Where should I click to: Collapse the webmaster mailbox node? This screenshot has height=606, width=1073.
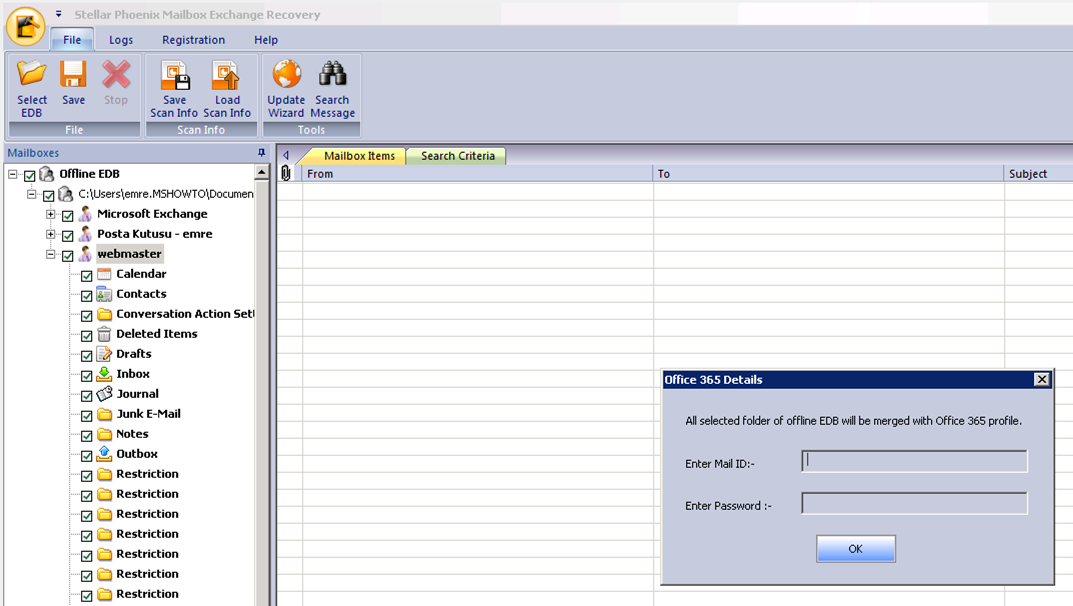click(51, 254)
